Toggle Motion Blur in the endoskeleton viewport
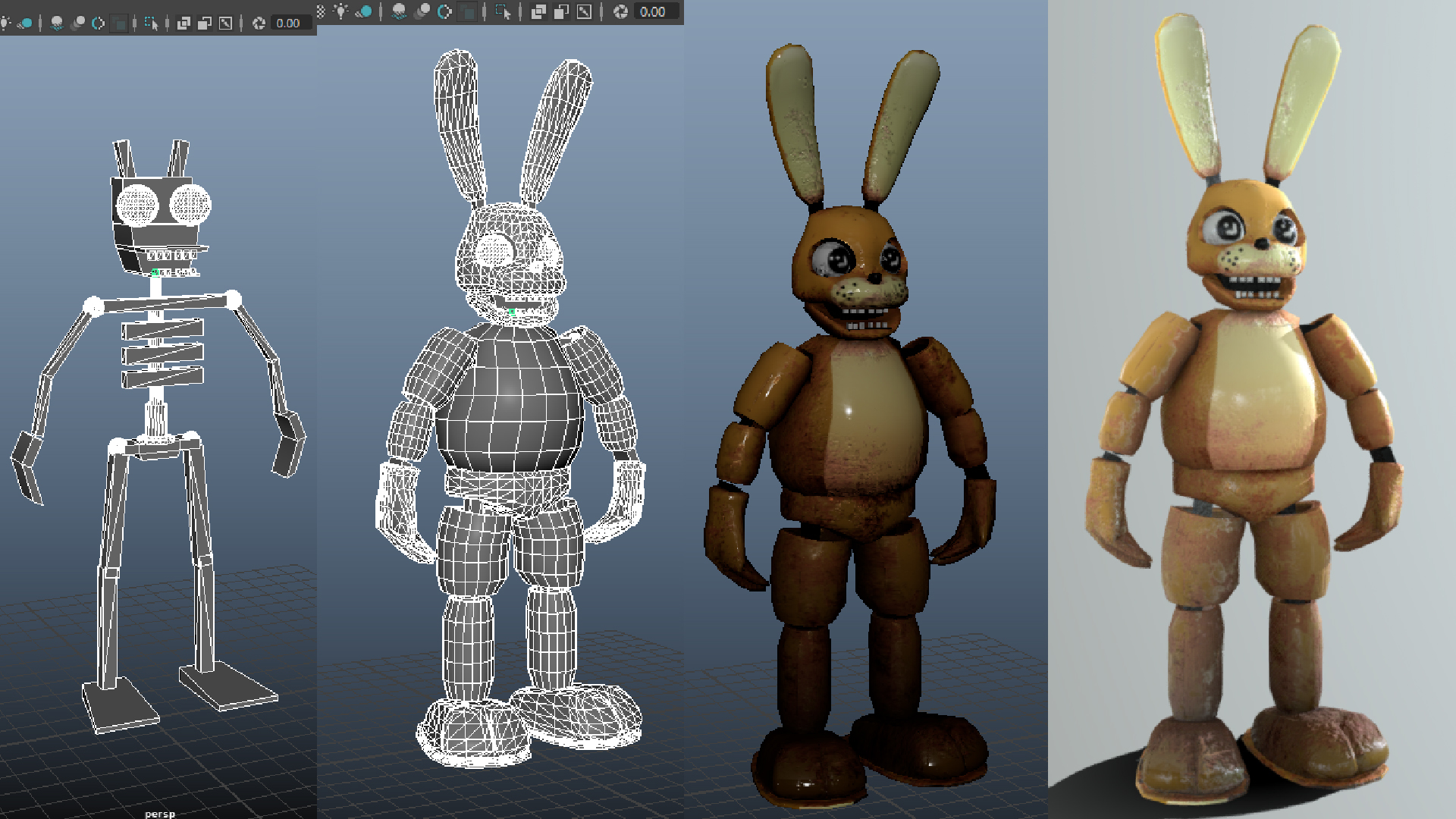1456x819 pixels. [x=78, y=23]
